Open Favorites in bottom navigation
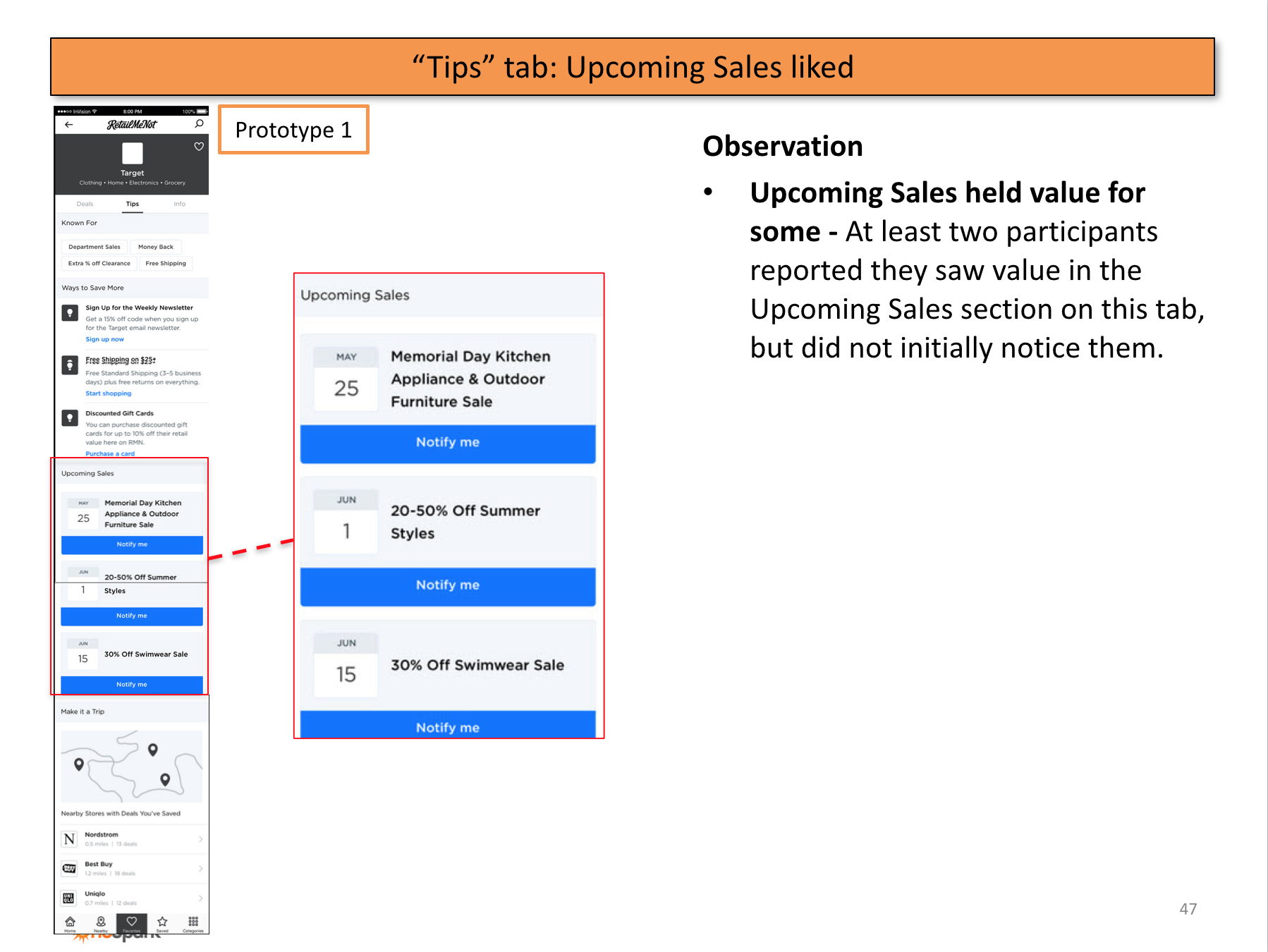The height and width of the screenshot is (952, 1268). (132, 924)
